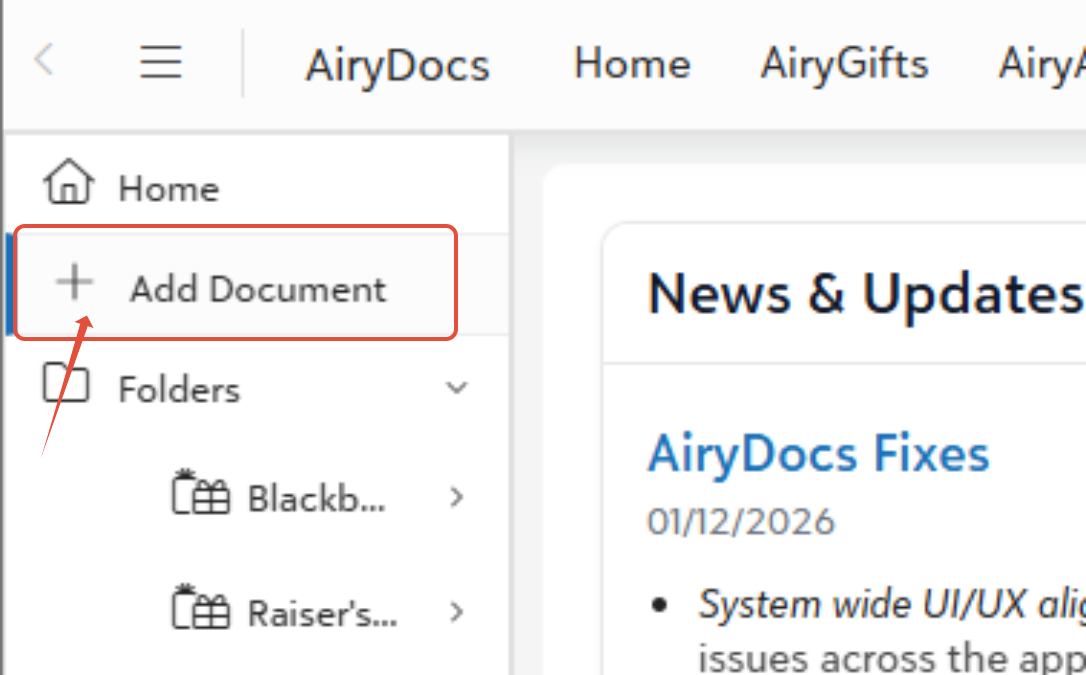The image size is (1086, 675).
Task: Expand the Blackb... folder arrow
Action: pos(456,497)
